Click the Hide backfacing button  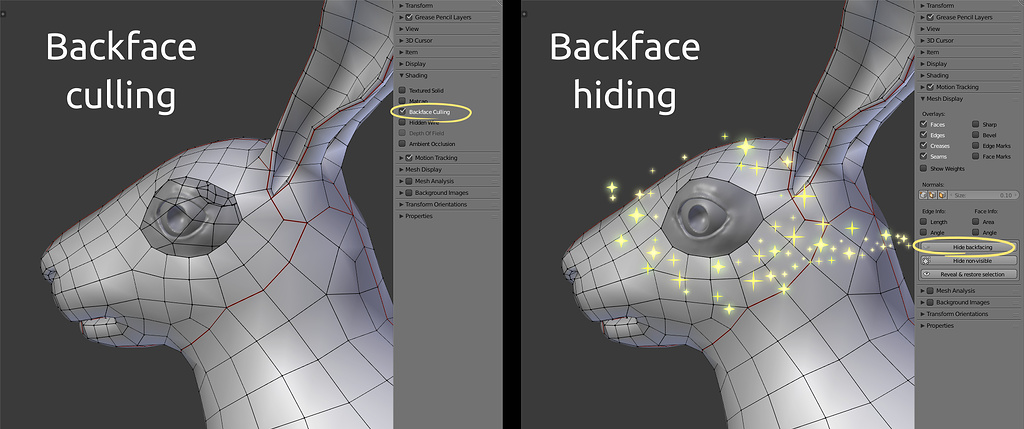(x=969, y=247)
